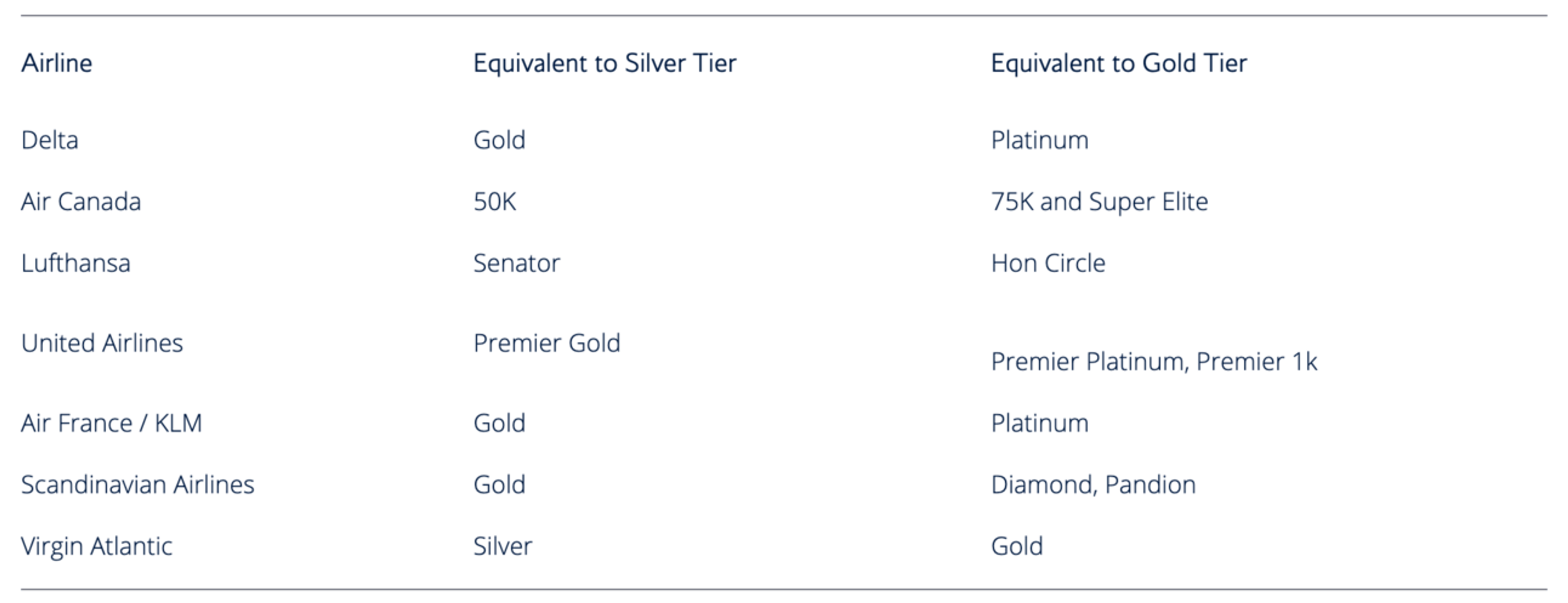Click the Hon Circle gold tier cell
The height and width of the screenshot is (603, 1568).
click(1048, 263)
